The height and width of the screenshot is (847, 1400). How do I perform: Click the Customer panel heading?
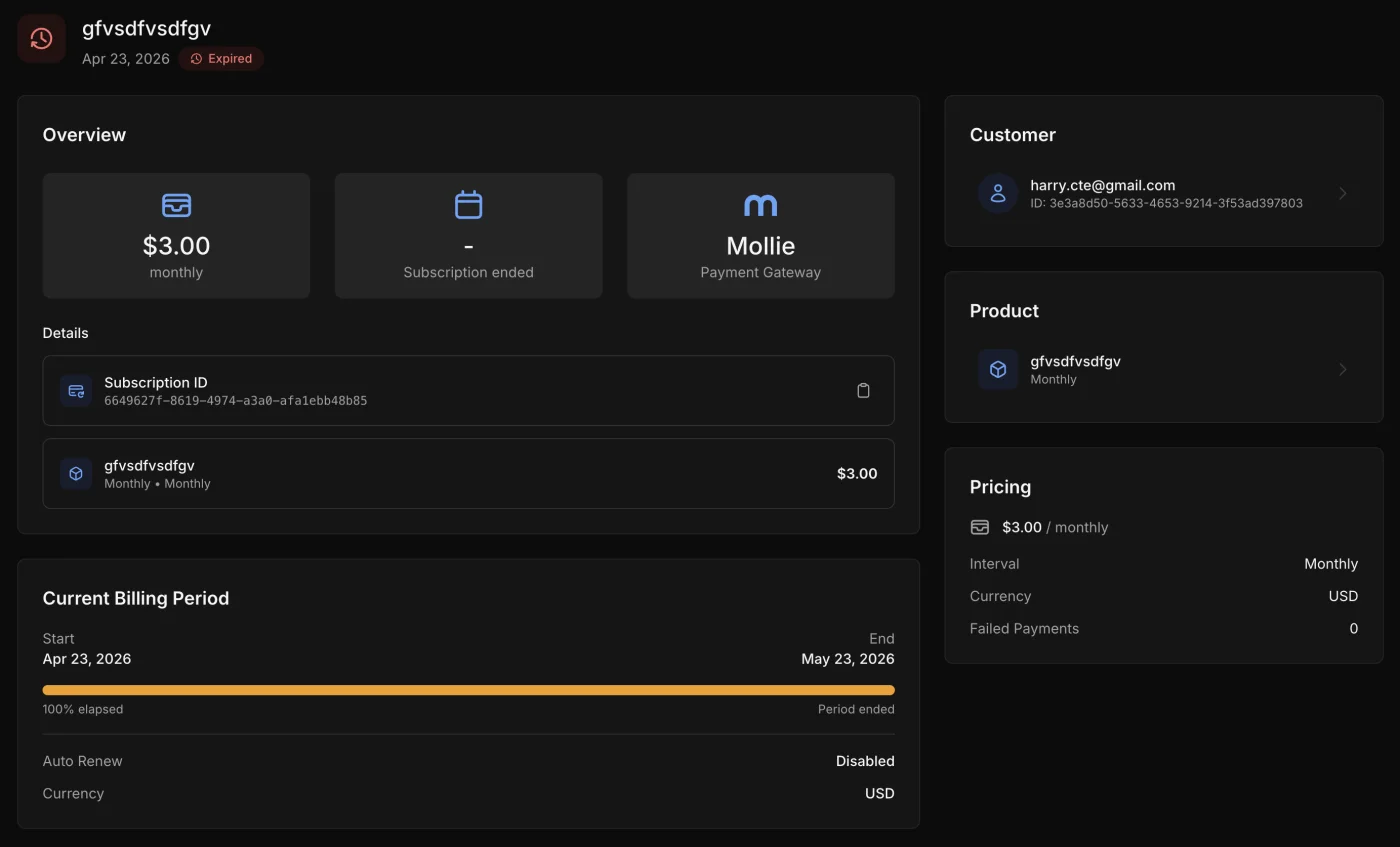[x=1013, y=135]
